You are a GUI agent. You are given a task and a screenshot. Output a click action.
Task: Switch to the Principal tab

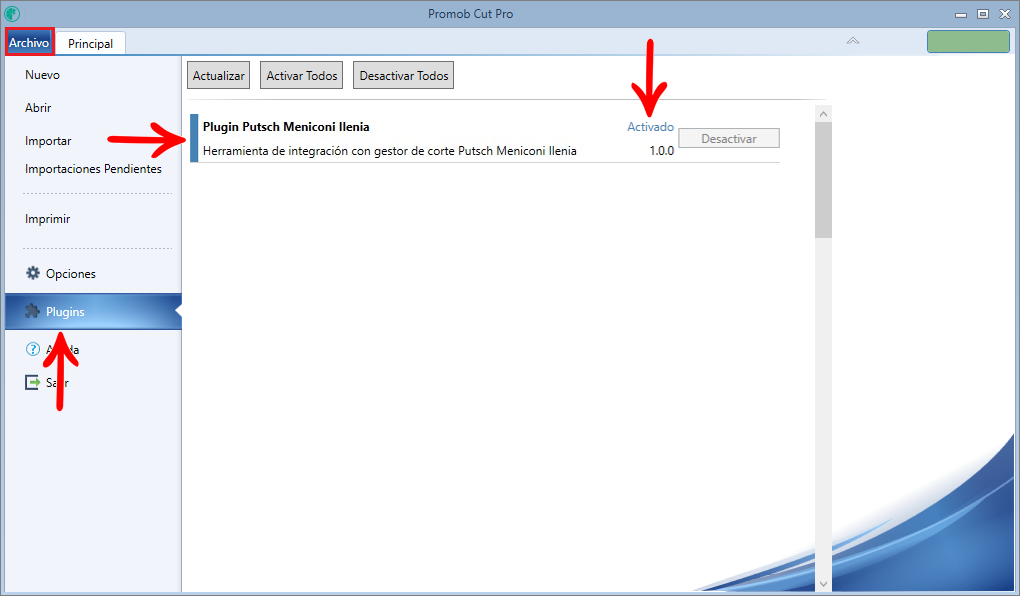pyautogui.click(x=90, y=43)
